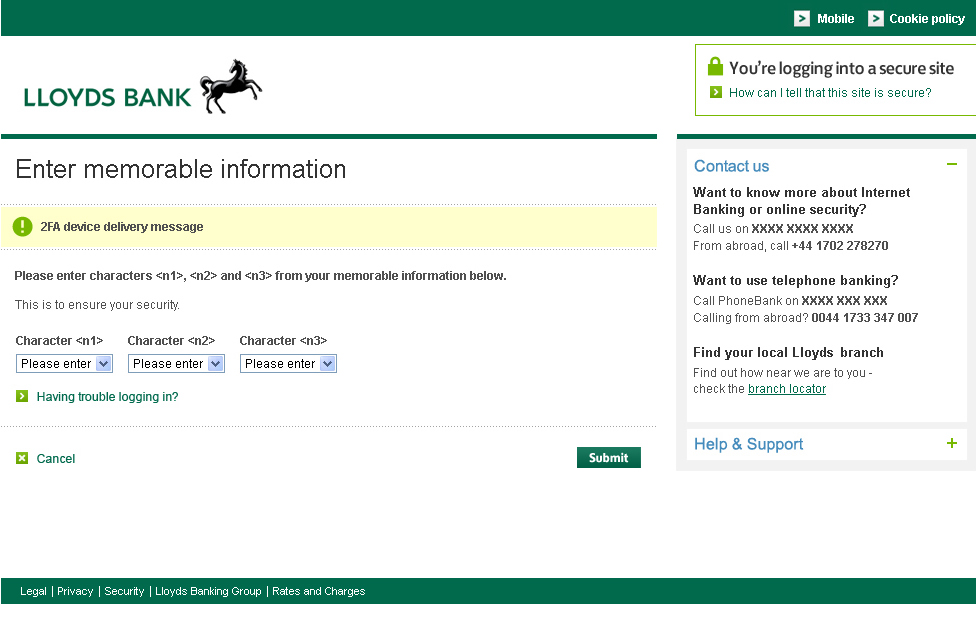Click the green padlock secure site icon

pos(715,67)
